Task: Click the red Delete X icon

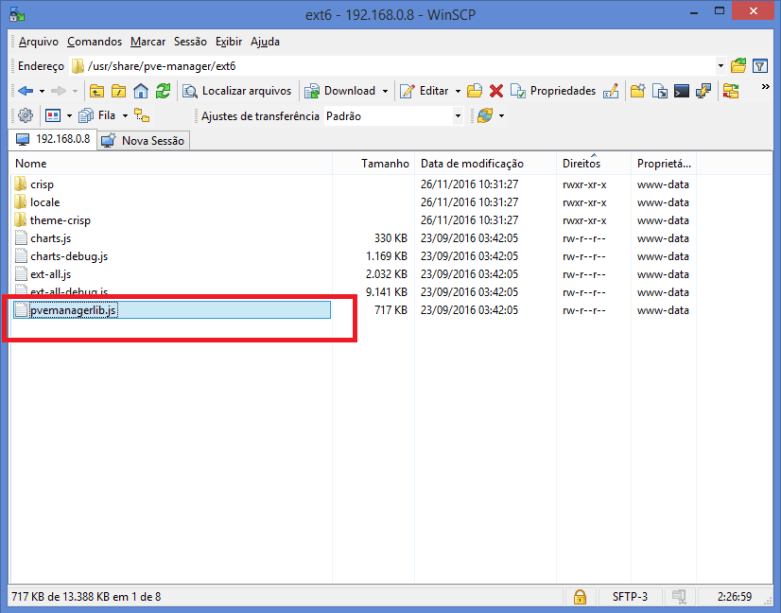Action: pyautogui.click(x=496, y=91)
